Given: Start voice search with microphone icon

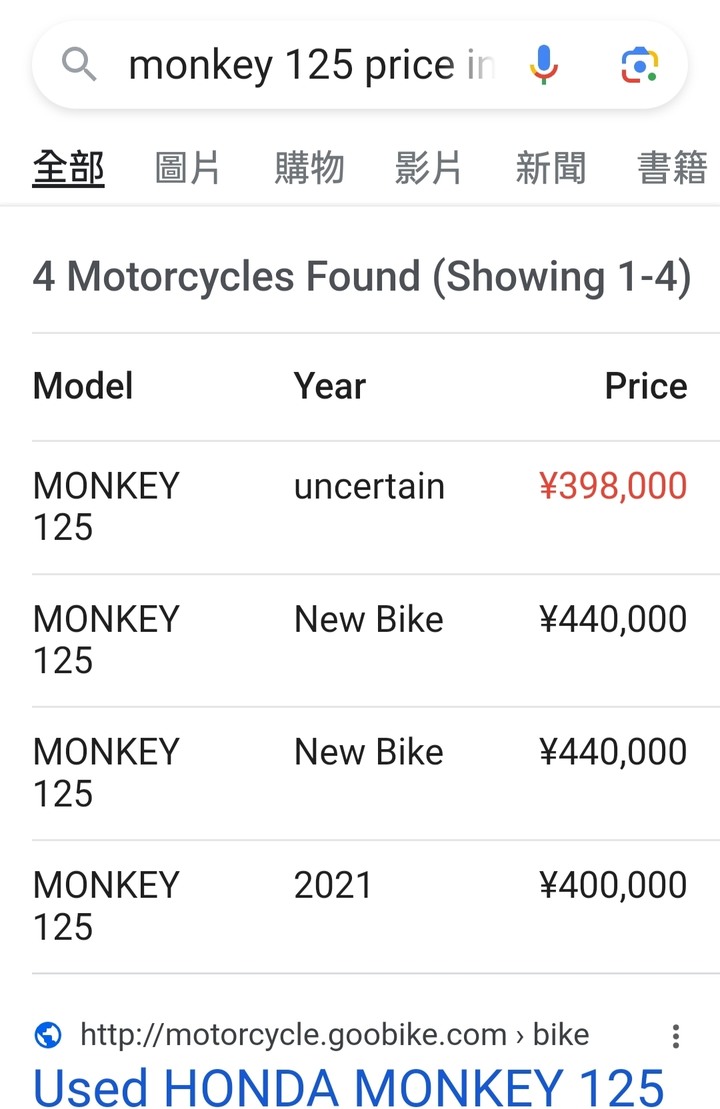Looking at the screenshot, I should pyautogui.click(x=544, y=64).
